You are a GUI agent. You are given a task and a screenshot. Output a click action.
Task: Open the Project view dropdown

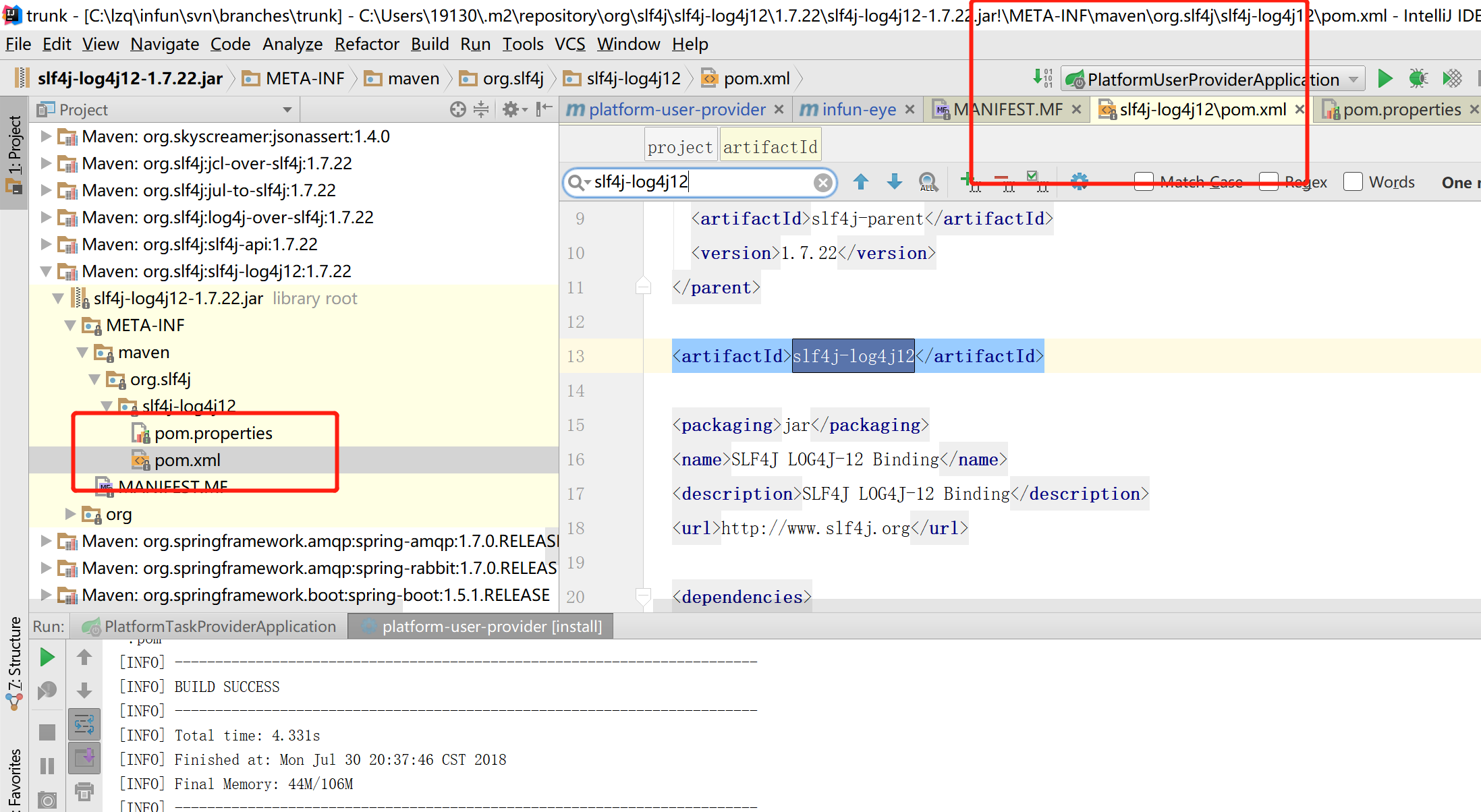tap(287, 110)
